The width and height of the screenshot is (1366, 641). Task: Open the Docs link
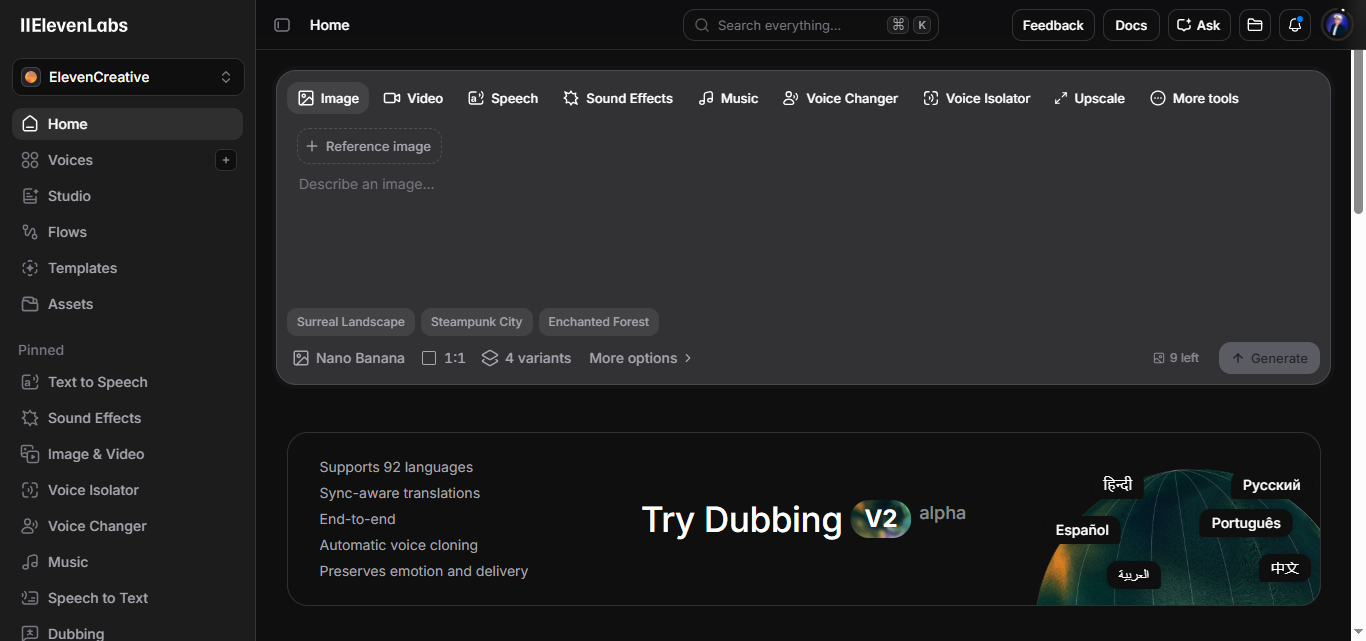1131,25
